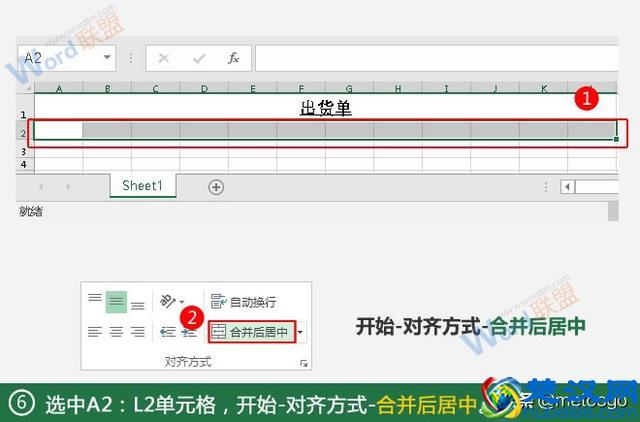Click the formula bar resize dots handle
This screenshot has height=422, width=640.
(131, 58)
